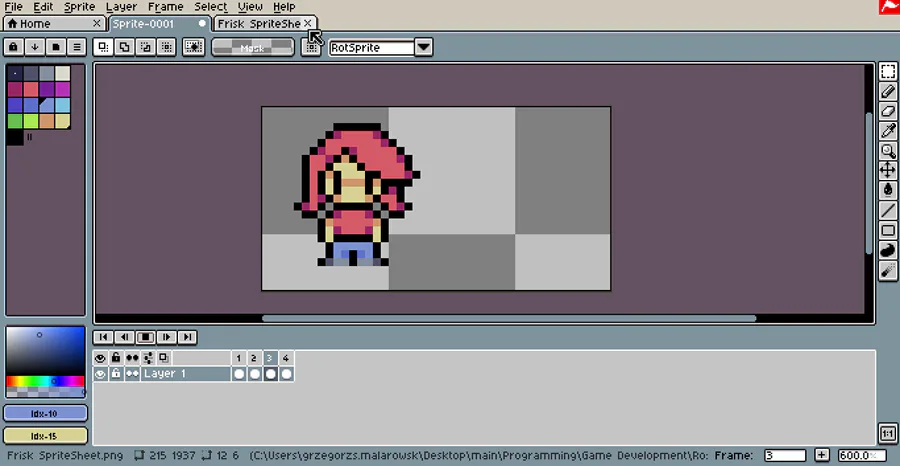The image size is (900, 466).
Task: Toggle replace selection mode
Action: click(103, 47)
